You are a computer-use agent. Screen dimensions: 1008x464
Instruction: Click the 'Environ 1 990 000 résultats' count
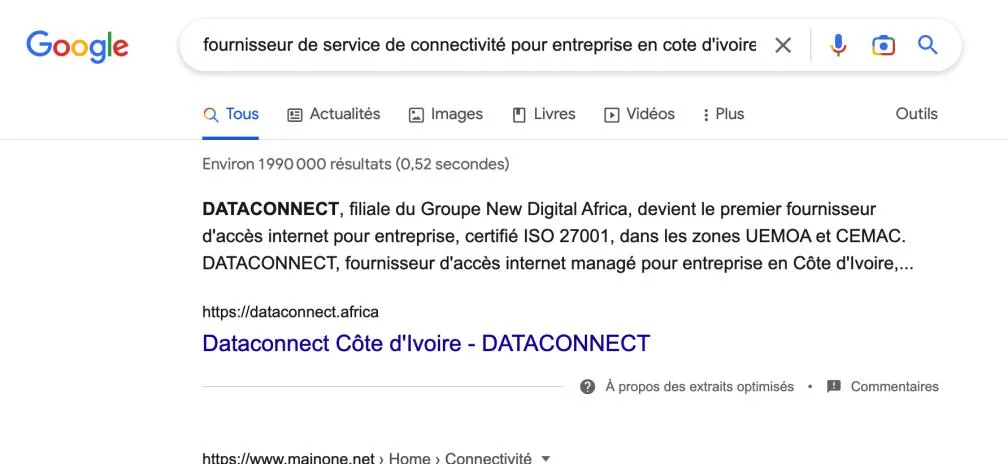356,165
